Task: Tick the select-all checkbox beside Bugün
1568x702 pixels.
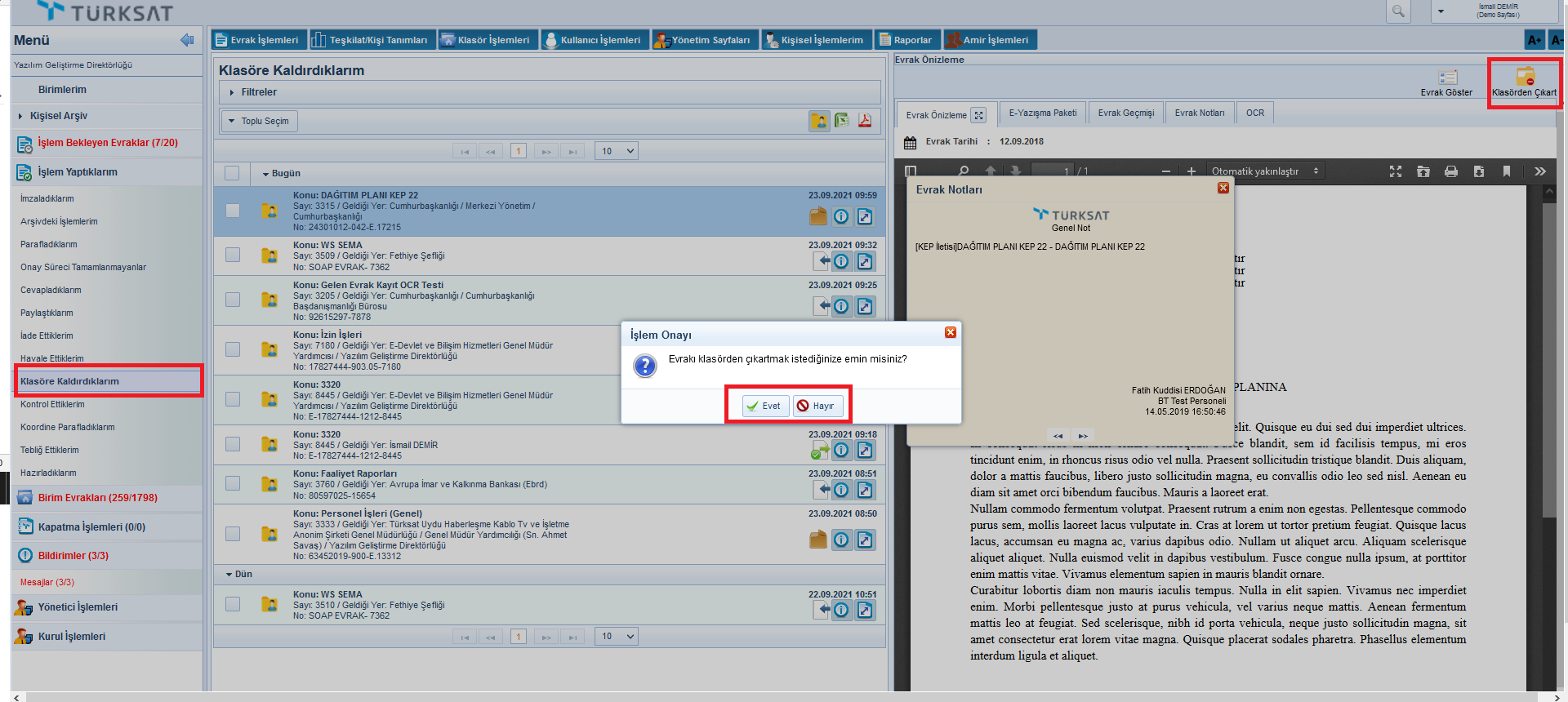Action: pyautogui.click(x=232, y=173)
